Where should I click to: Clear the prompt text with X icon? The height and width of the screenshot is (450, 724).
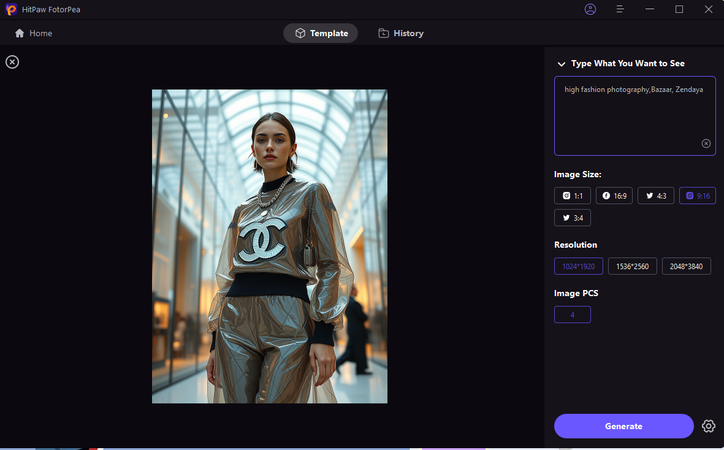(x=705, y=143)
